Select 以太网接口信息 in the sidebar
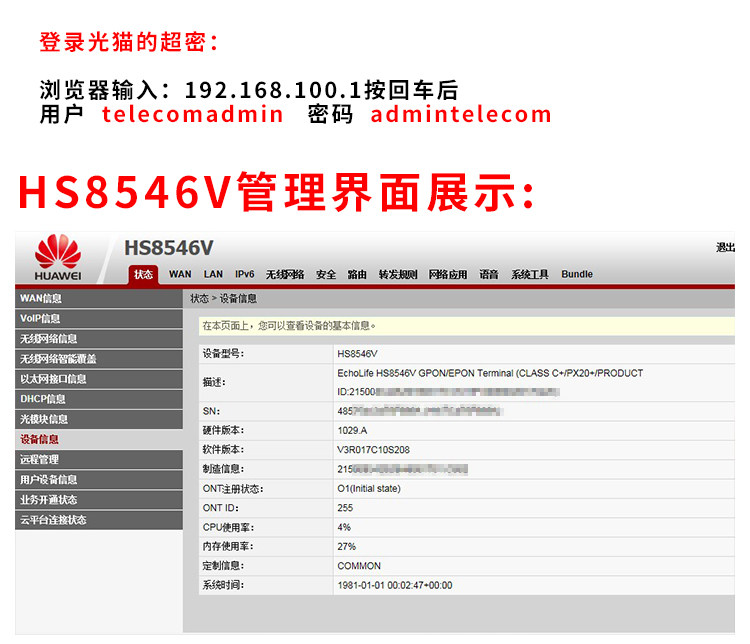The image size is (750, 644). click(x=99, y=378)
